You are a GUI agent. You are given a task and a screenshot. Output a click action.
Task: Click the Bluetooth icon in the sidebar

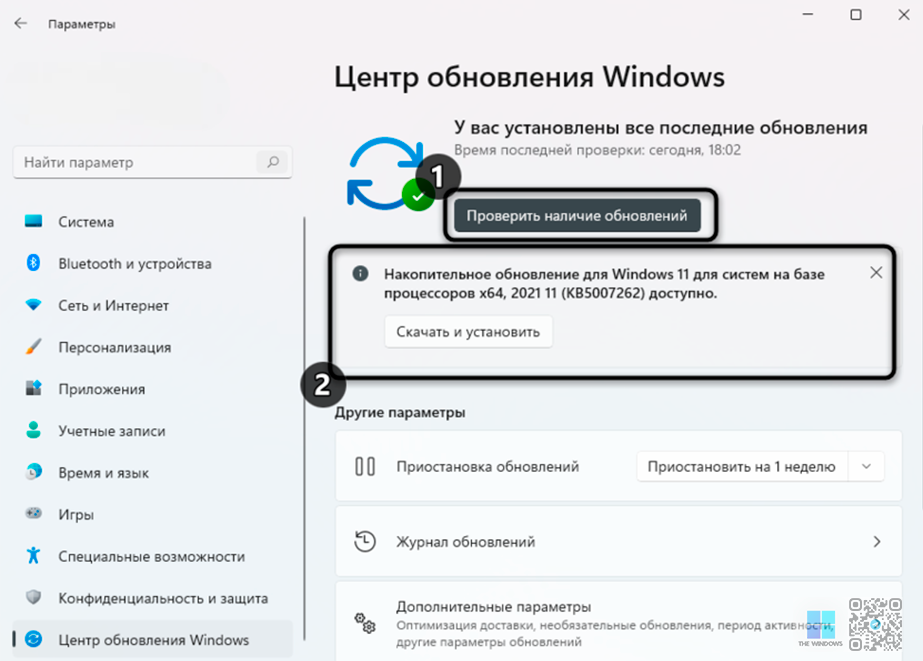click(x=34, y=263)
